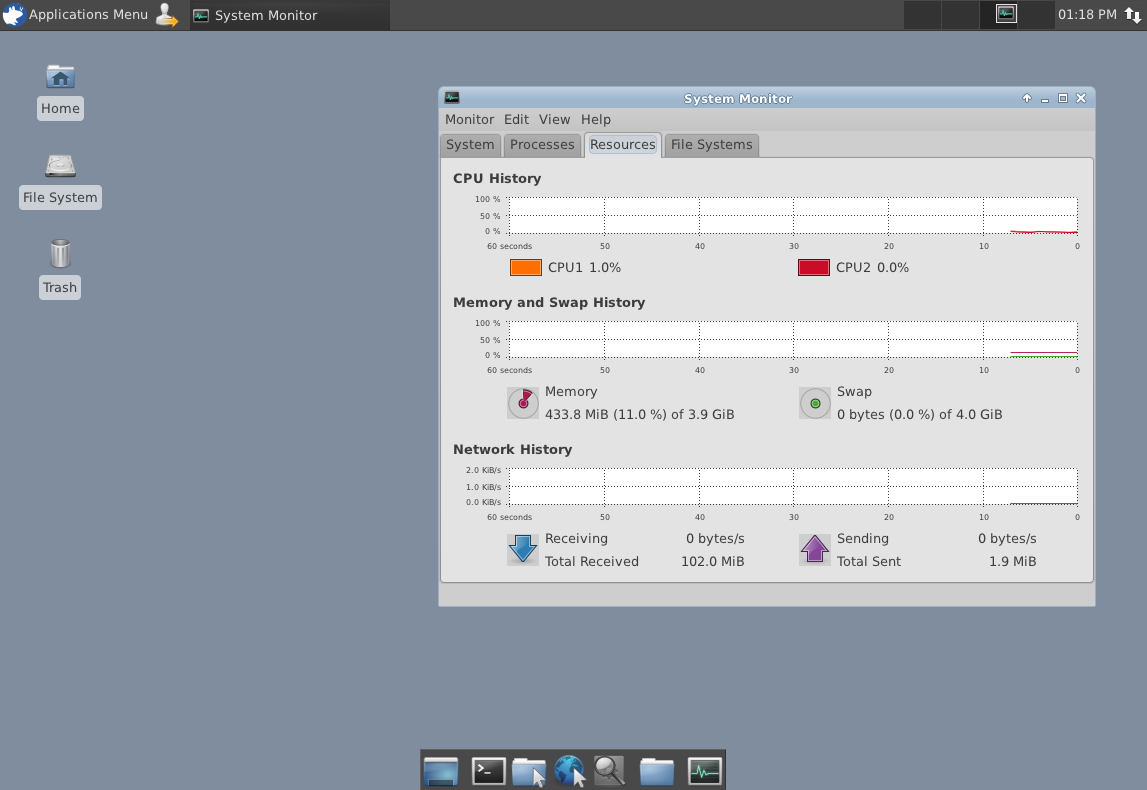
Task: Click the 01:18 PM clock
Action: (x=1087, y=15)
